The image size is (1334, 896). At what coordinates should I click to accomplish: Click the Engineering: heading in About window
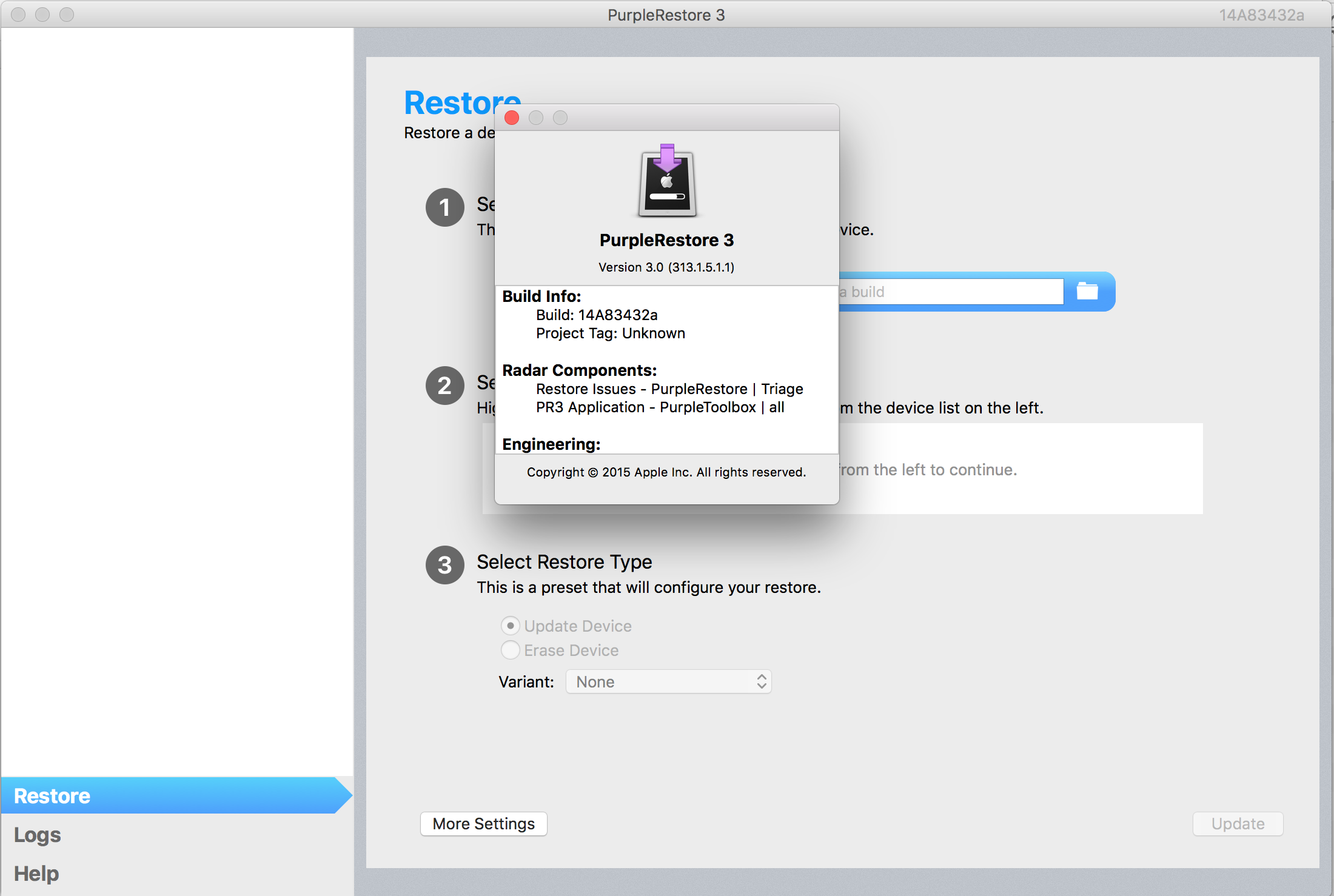pos(551,444)
